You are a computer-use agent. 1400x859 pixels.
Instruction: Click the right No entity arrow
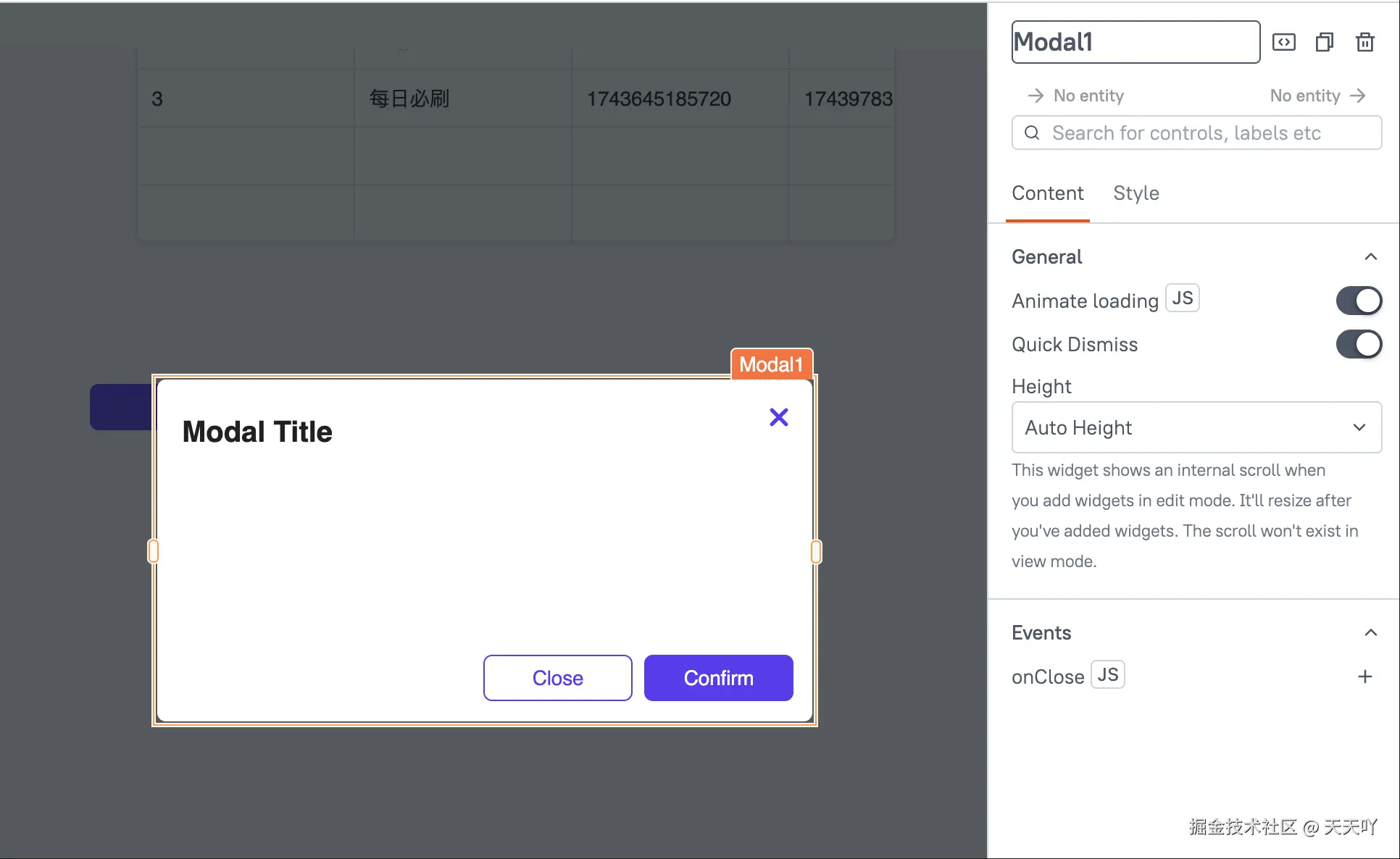1359,96
